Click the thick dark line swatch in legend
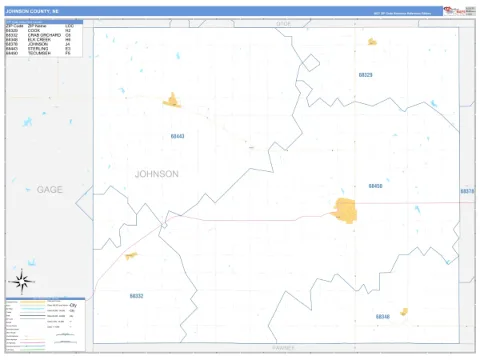480x360 pixels. click(33, 316)
